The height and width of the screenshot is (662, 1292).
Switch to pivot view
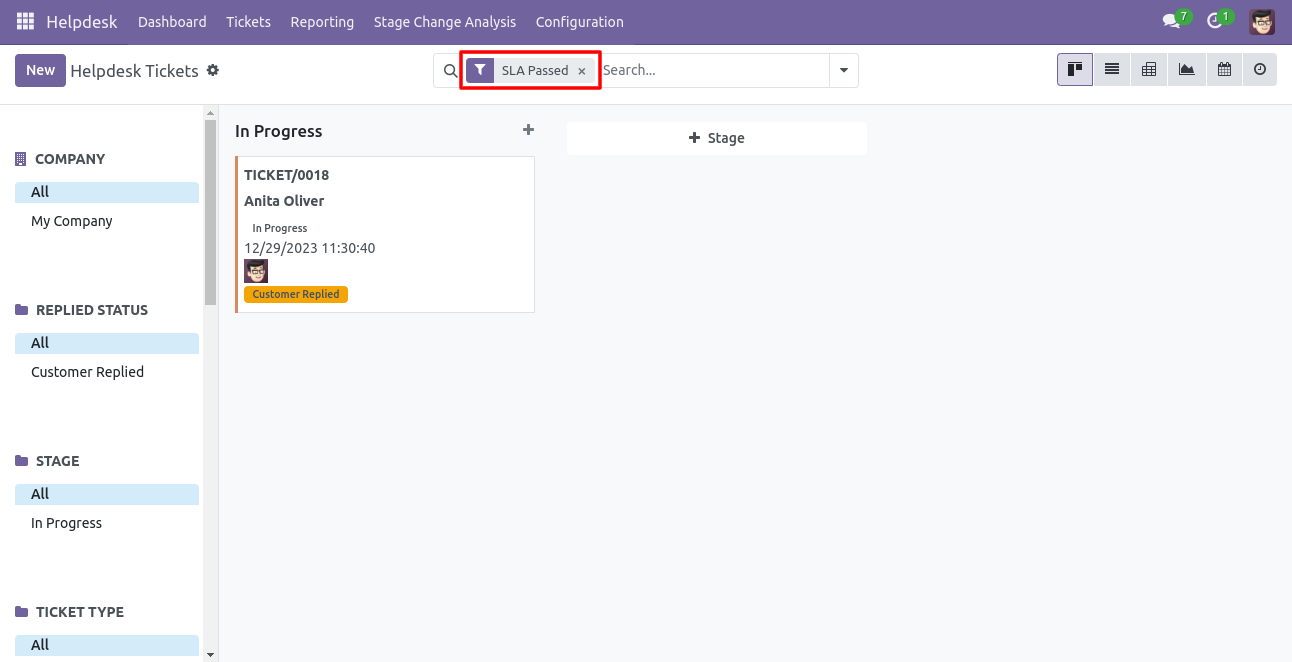[1149, 69]
